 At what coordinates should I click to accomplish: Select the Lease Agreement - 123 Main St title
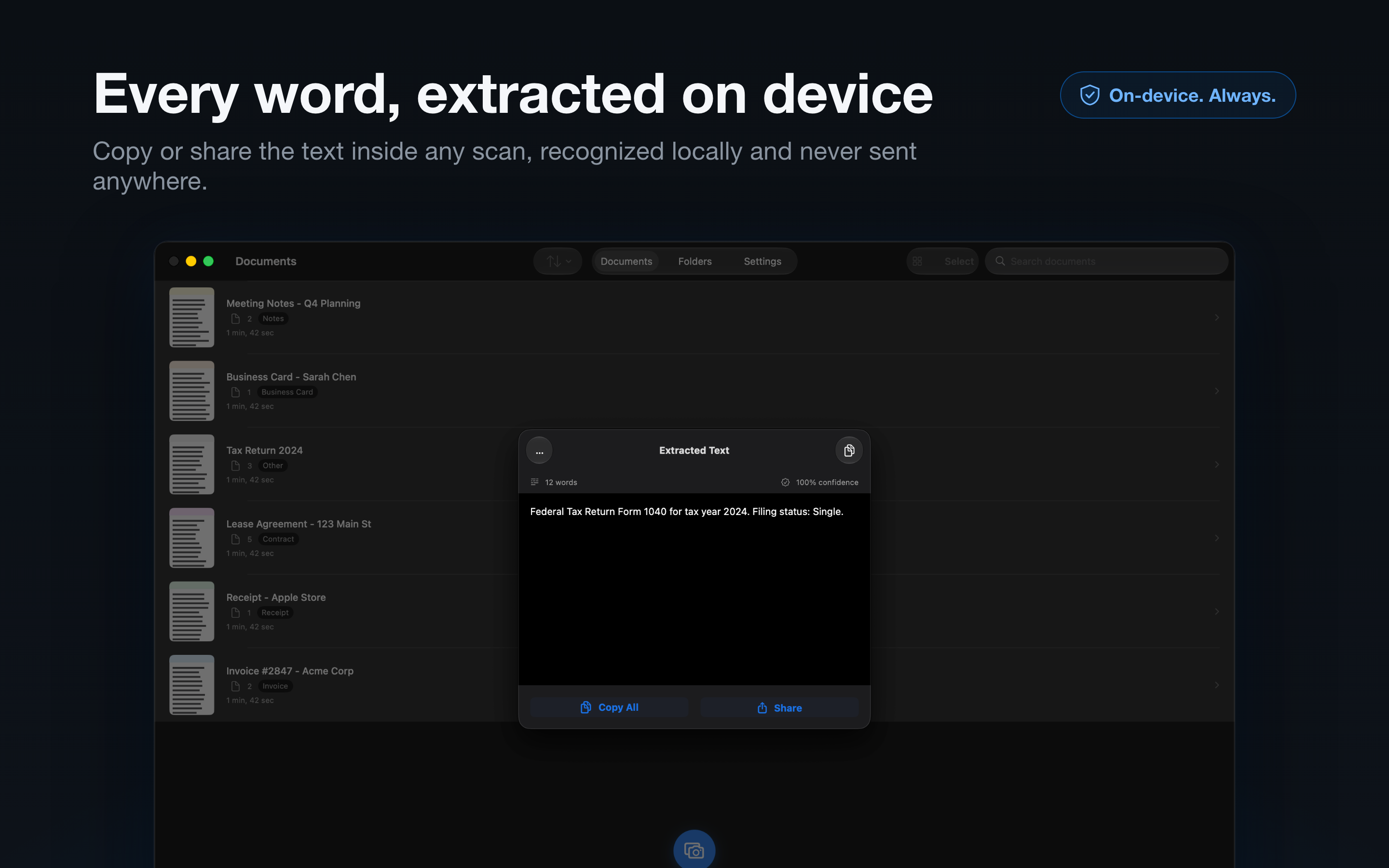tap(299, 524)
